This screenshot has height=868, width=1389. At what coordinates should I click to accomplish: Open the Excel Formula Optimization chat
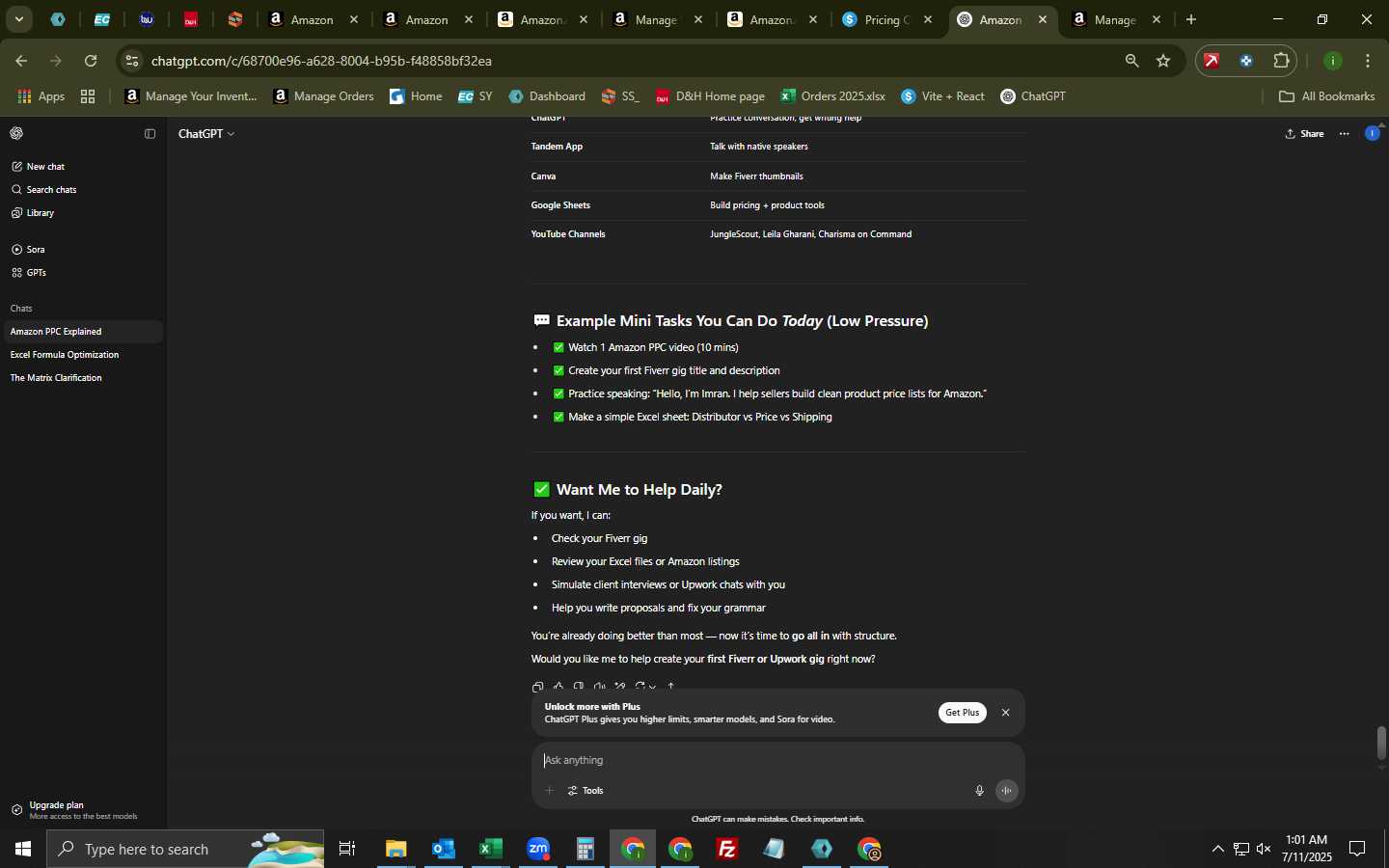82,355
